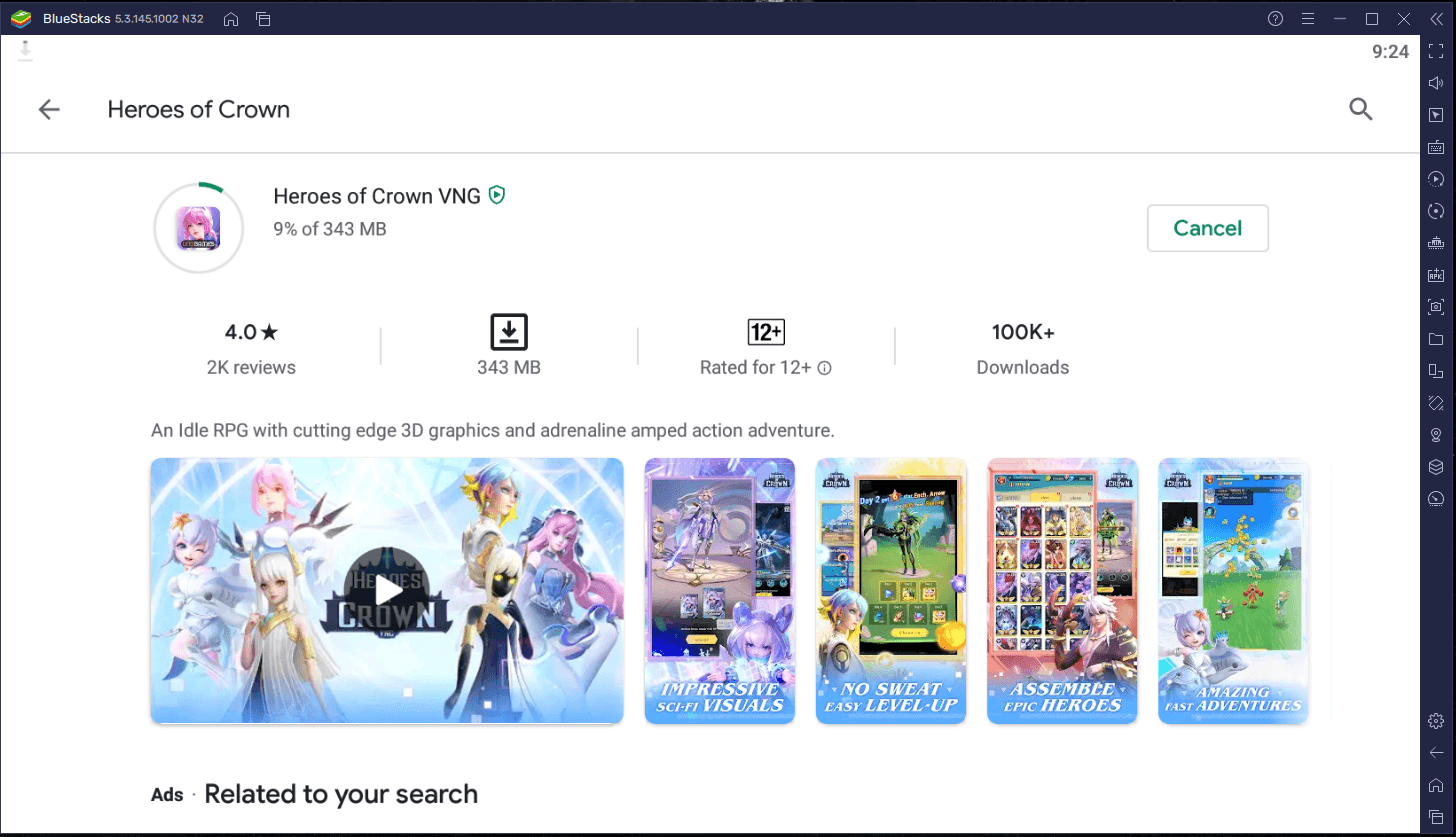The width and height of the screenshot is (1456, 837).
Task: Open the Impressive Sci-Fi Visuals screenshot
Action: (720, 591)
